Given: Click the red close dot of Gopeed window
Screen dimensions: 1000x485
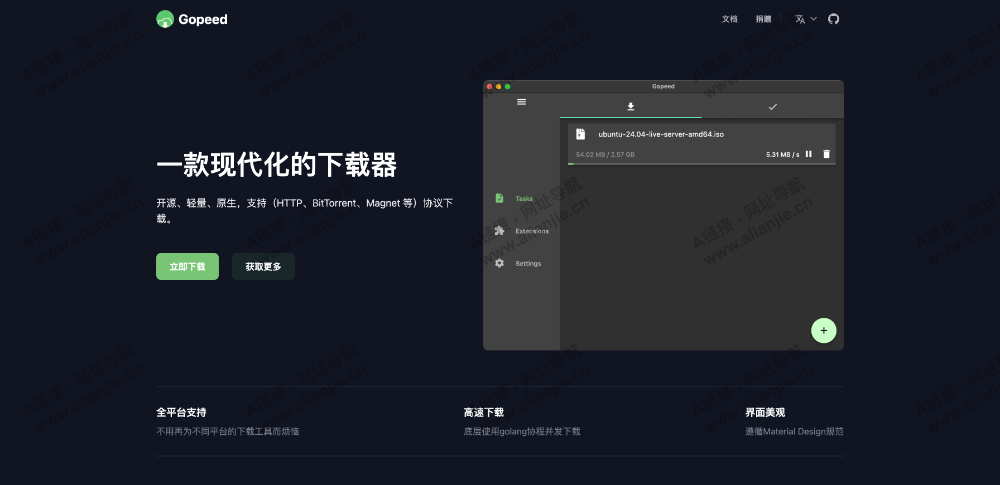Looking at the screenshot, I should pos(490,86).
